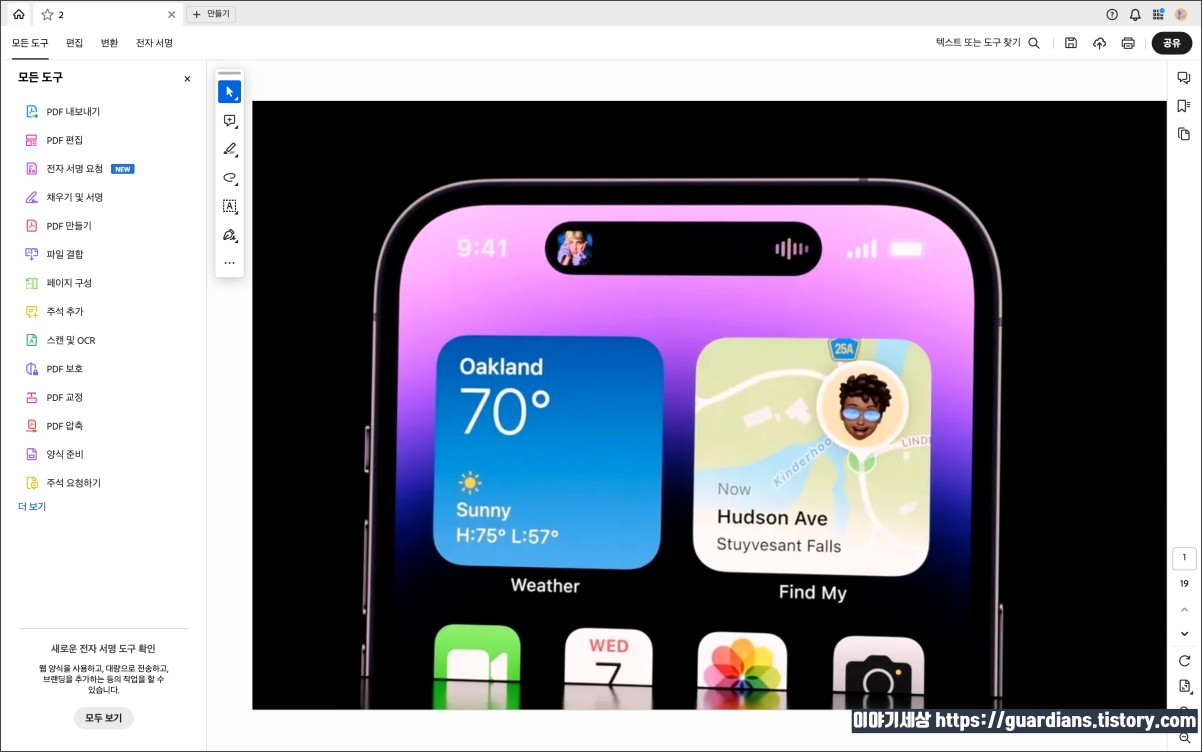The width and height of the screenshot is (1202, 752).
Task: Click the cloud upload icon
Action: 1099,43
